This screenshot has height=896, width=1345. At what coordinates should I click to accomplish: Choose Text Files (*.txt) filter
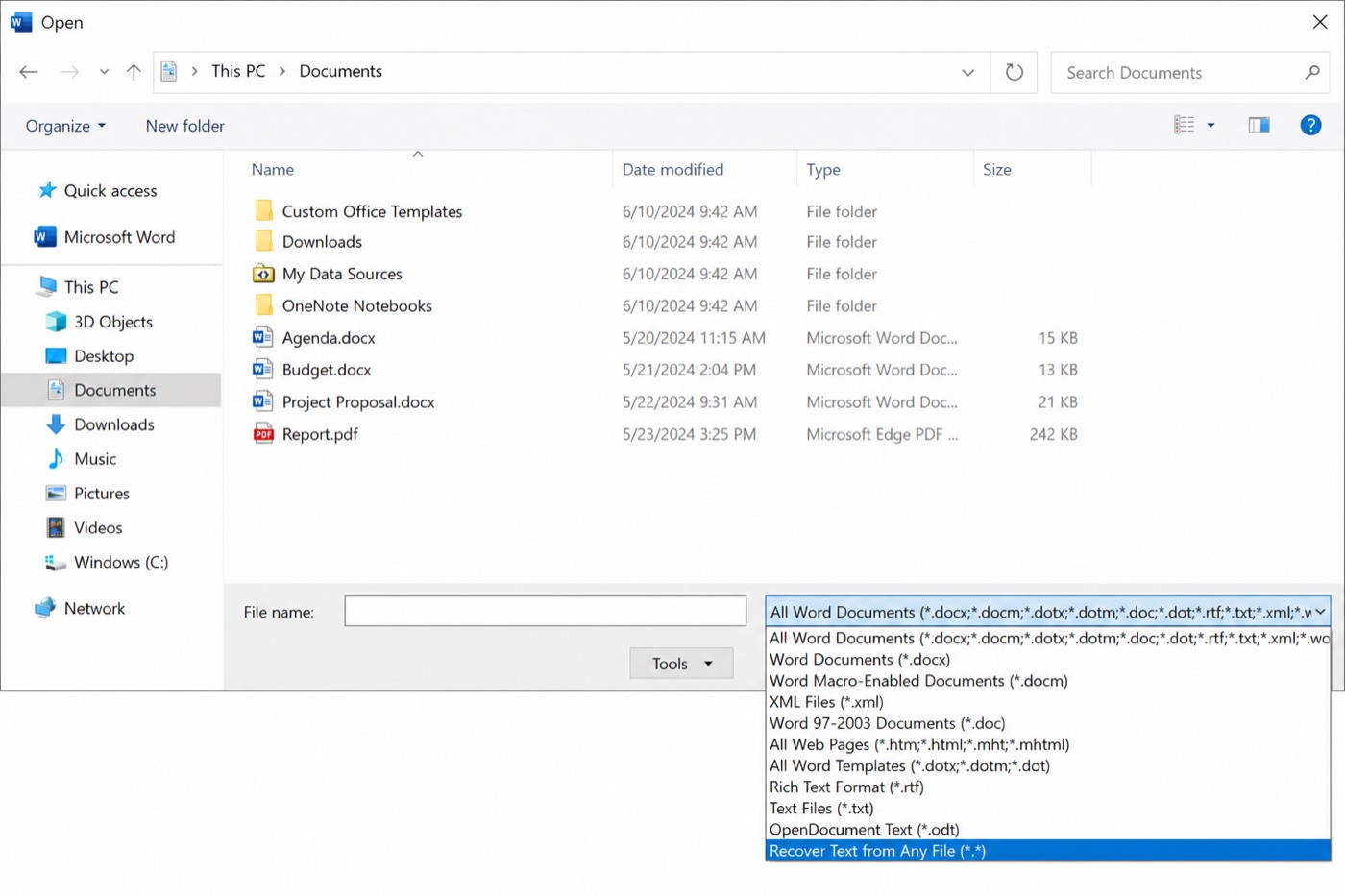tap(1048, 808)
